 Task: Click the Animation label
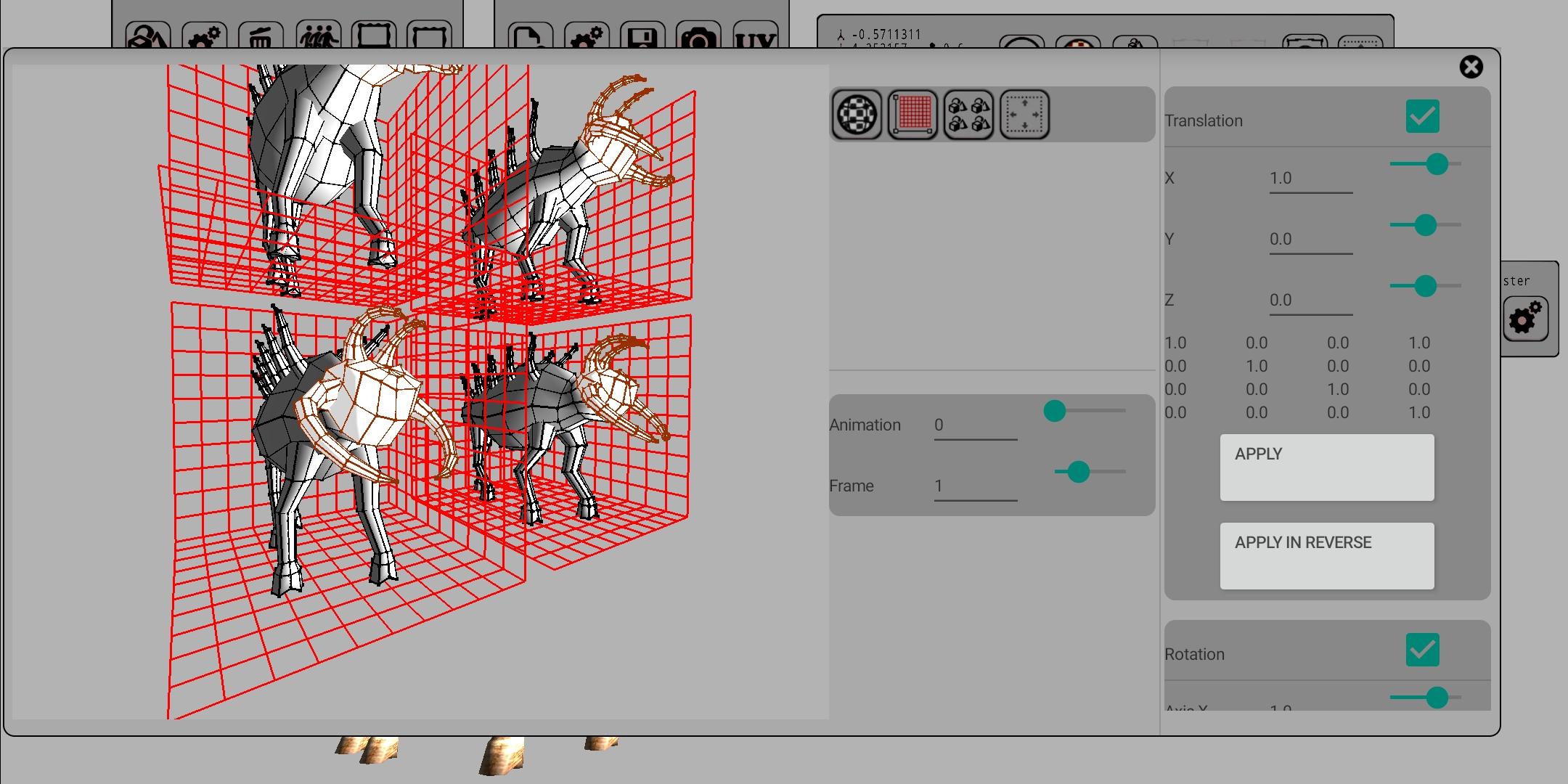click(865, 425)
